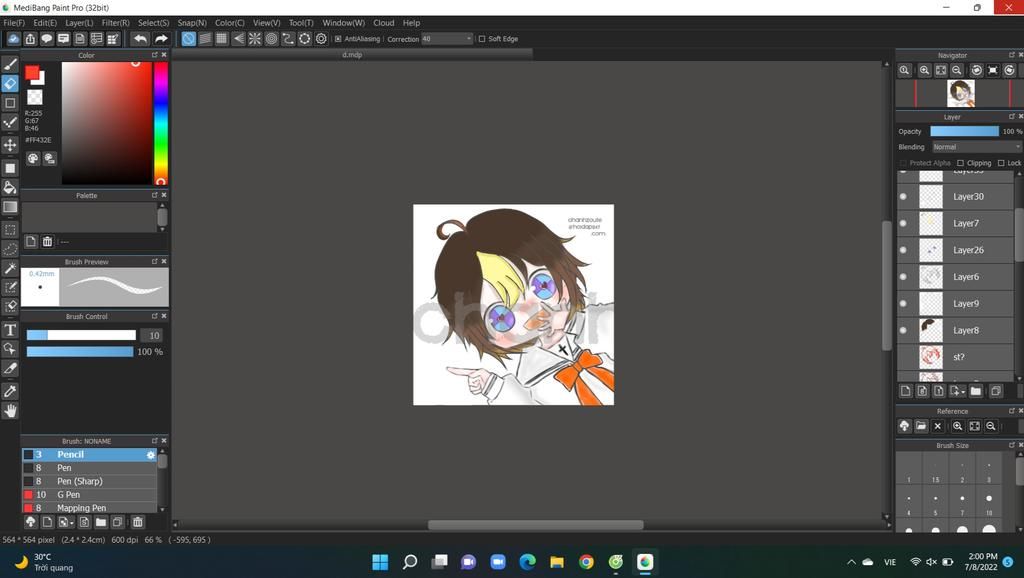Select the Bucket fill tool
Screen dimensions: 1024x578
[10, 188]
